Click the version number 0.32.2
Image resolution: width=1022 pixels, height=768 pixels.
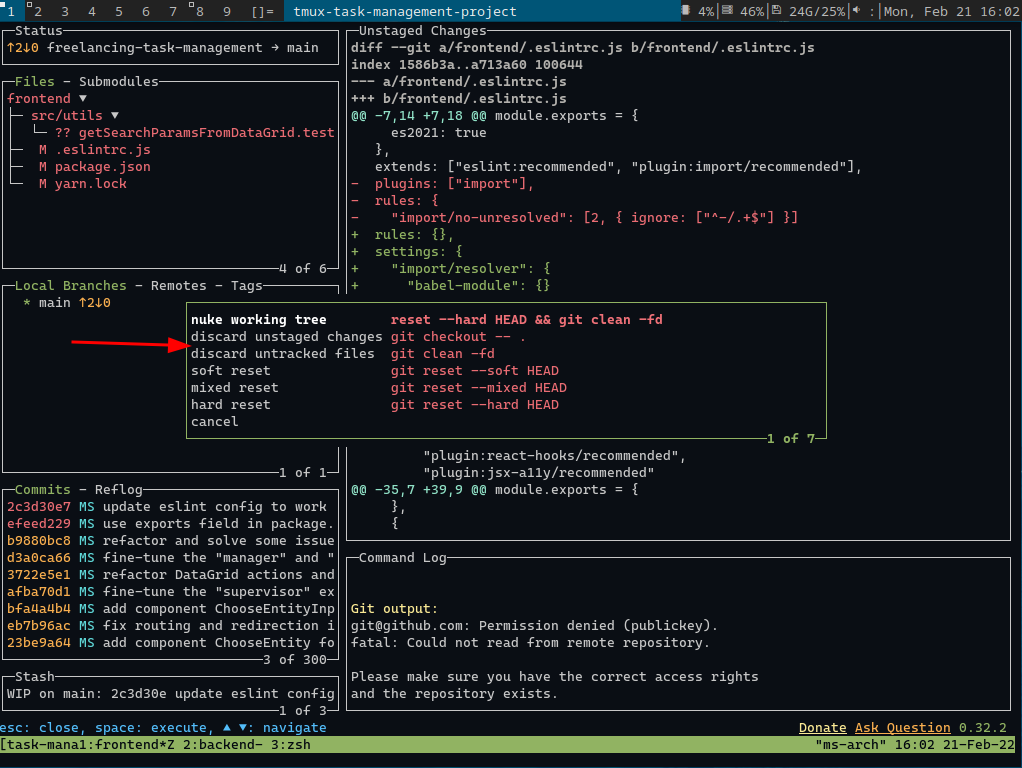pos(982,728)
